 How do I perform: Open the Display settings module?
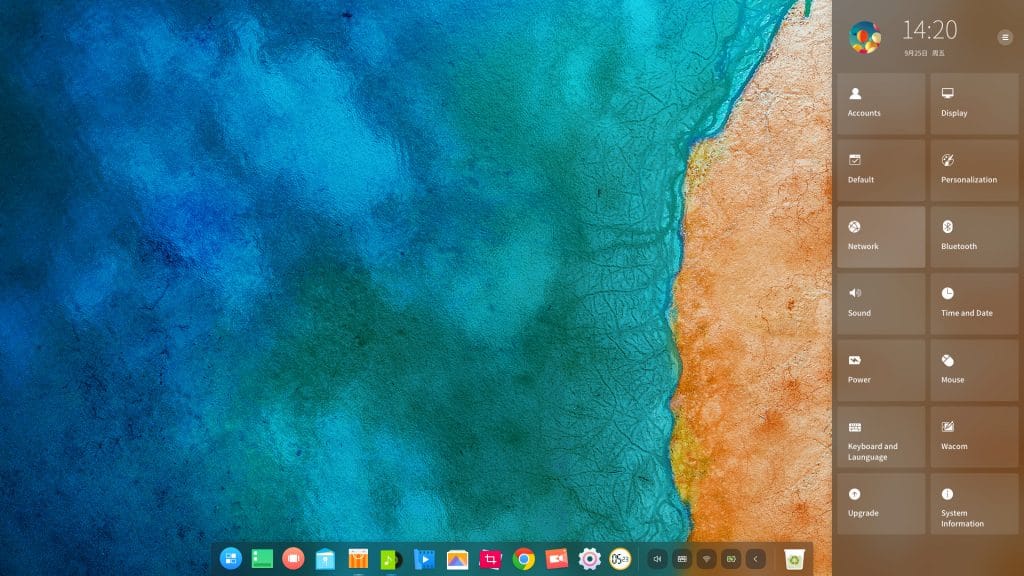pos(974,104)
